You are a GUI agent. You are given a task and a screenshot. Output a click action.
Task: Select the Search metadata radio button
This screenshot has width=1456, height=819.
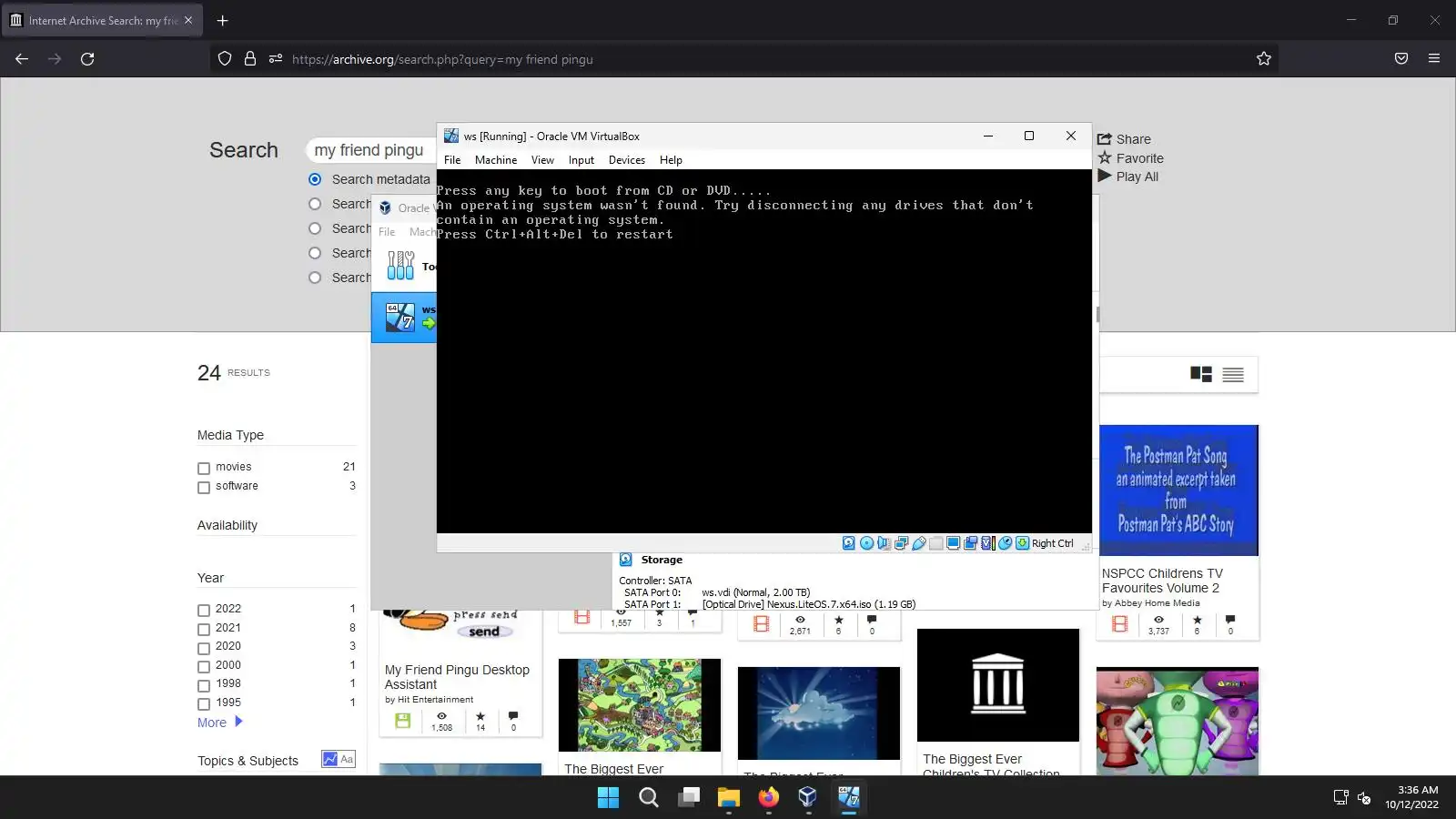(315, 179)
